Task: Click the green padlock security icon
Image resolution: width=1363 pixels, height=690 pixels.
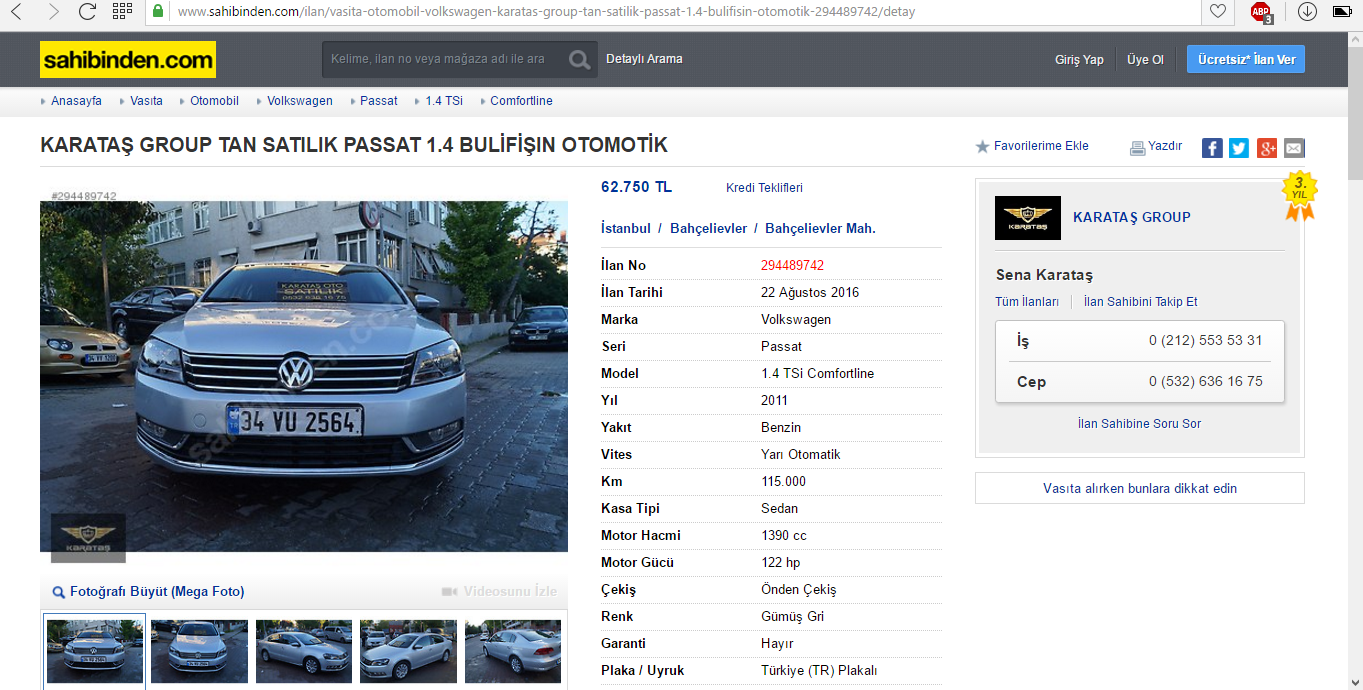Action: point(157,12)
